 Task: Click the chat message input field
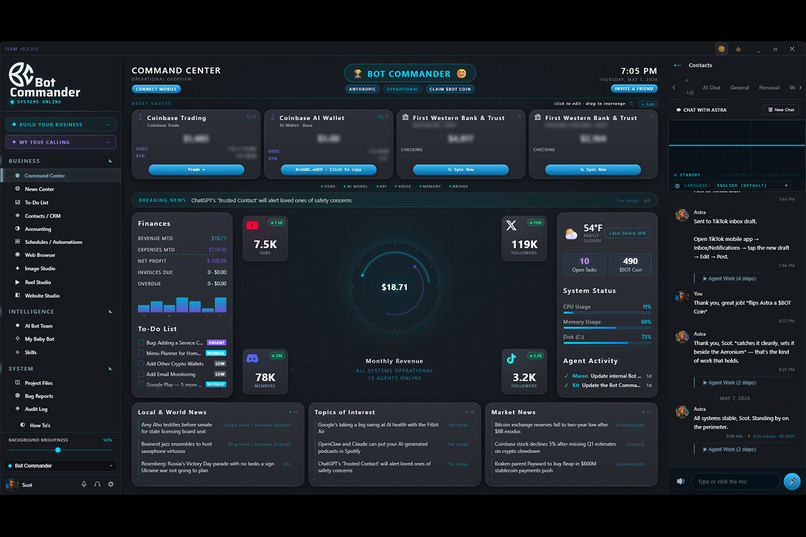(x=735, y=482)
